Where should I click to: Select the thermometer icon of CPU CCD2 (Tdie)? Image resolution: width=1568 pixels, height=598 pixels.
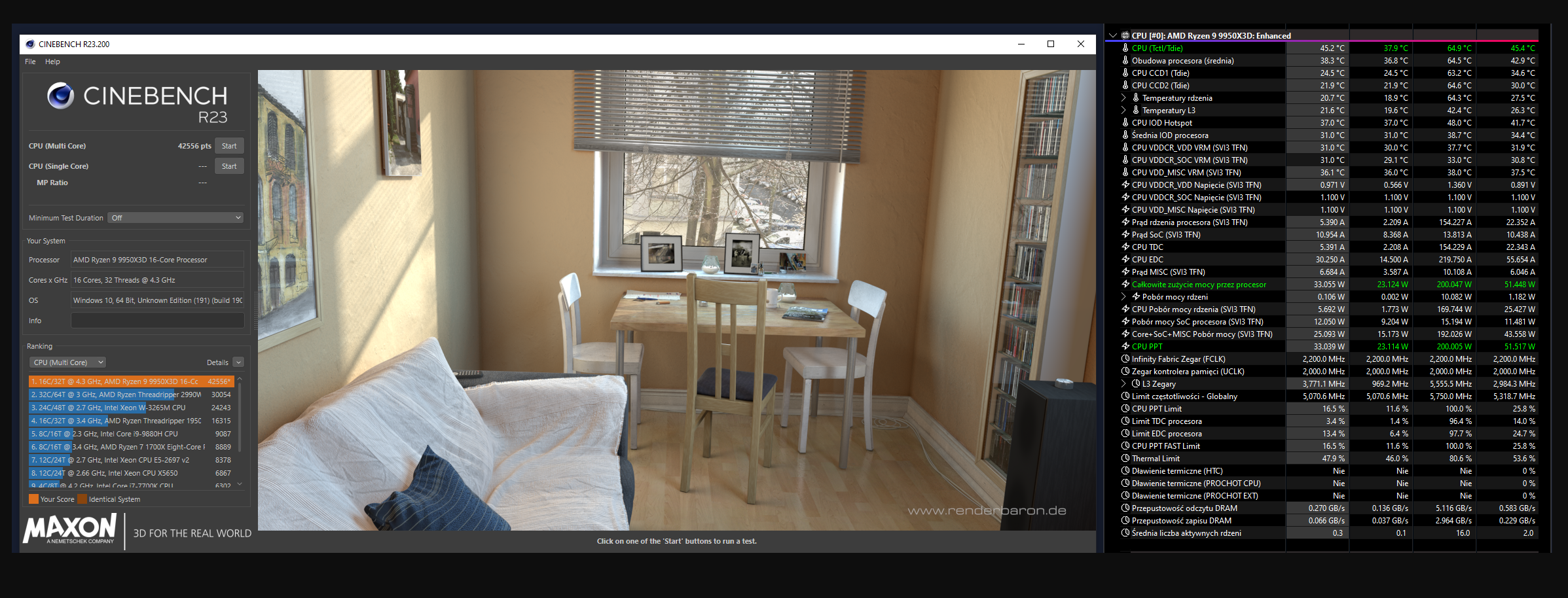pyautogui.click(x=1125, y=85)
